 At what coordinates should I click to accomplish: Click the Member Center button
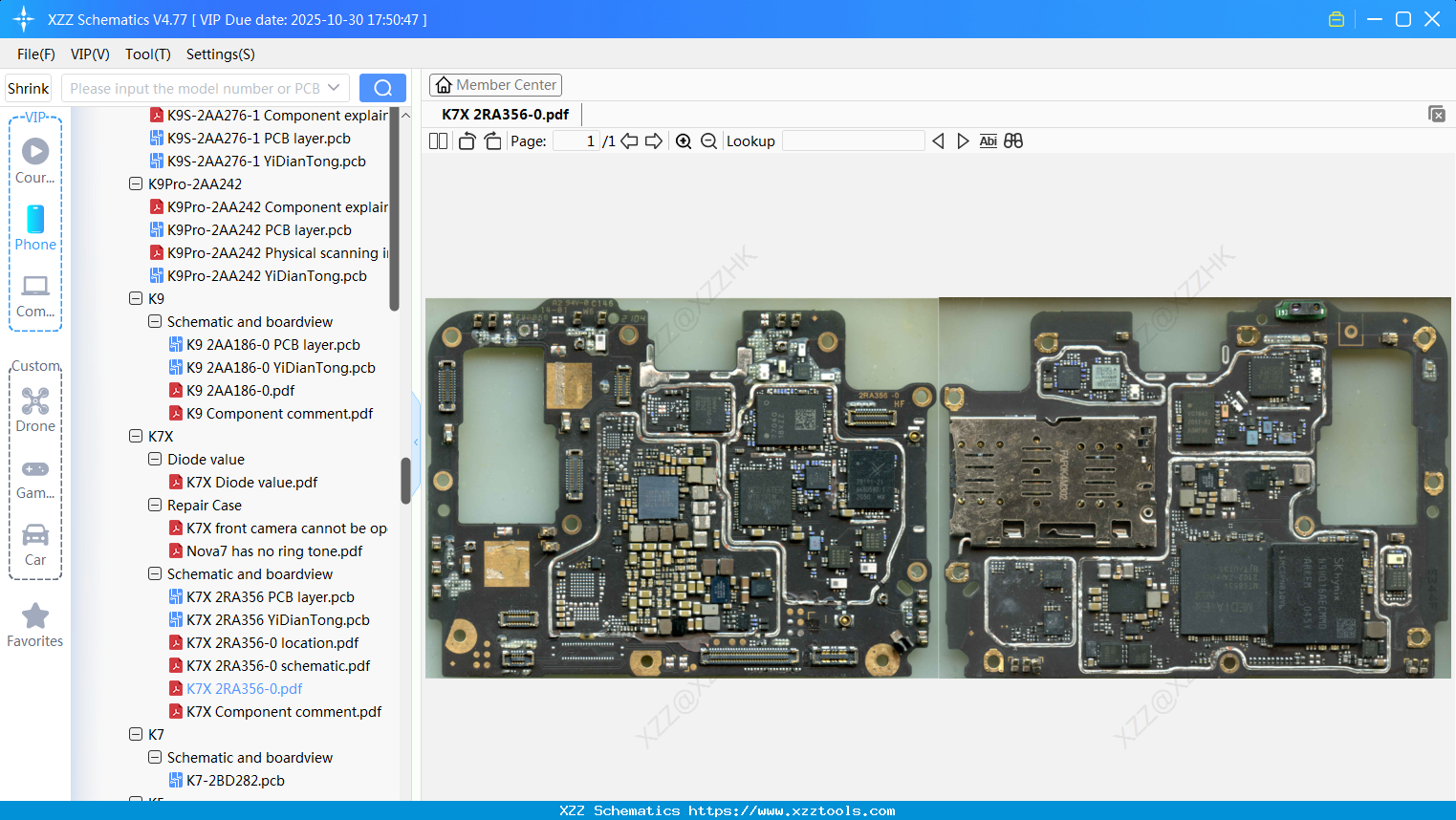pyautogui.click(x=495, y=85)
